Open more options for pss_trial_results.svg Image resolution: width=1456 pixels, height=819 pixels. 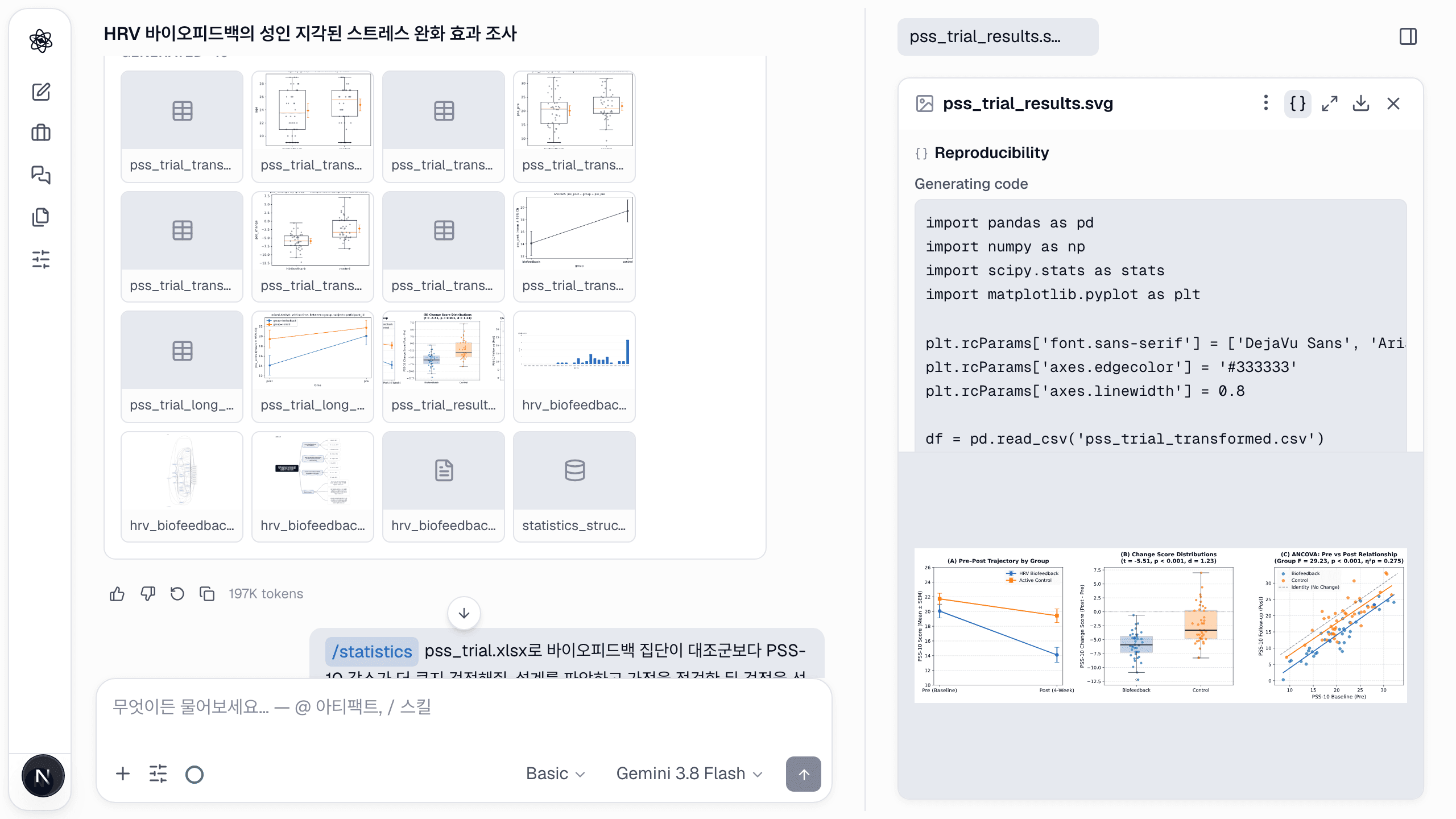(x=1265, y=104)
